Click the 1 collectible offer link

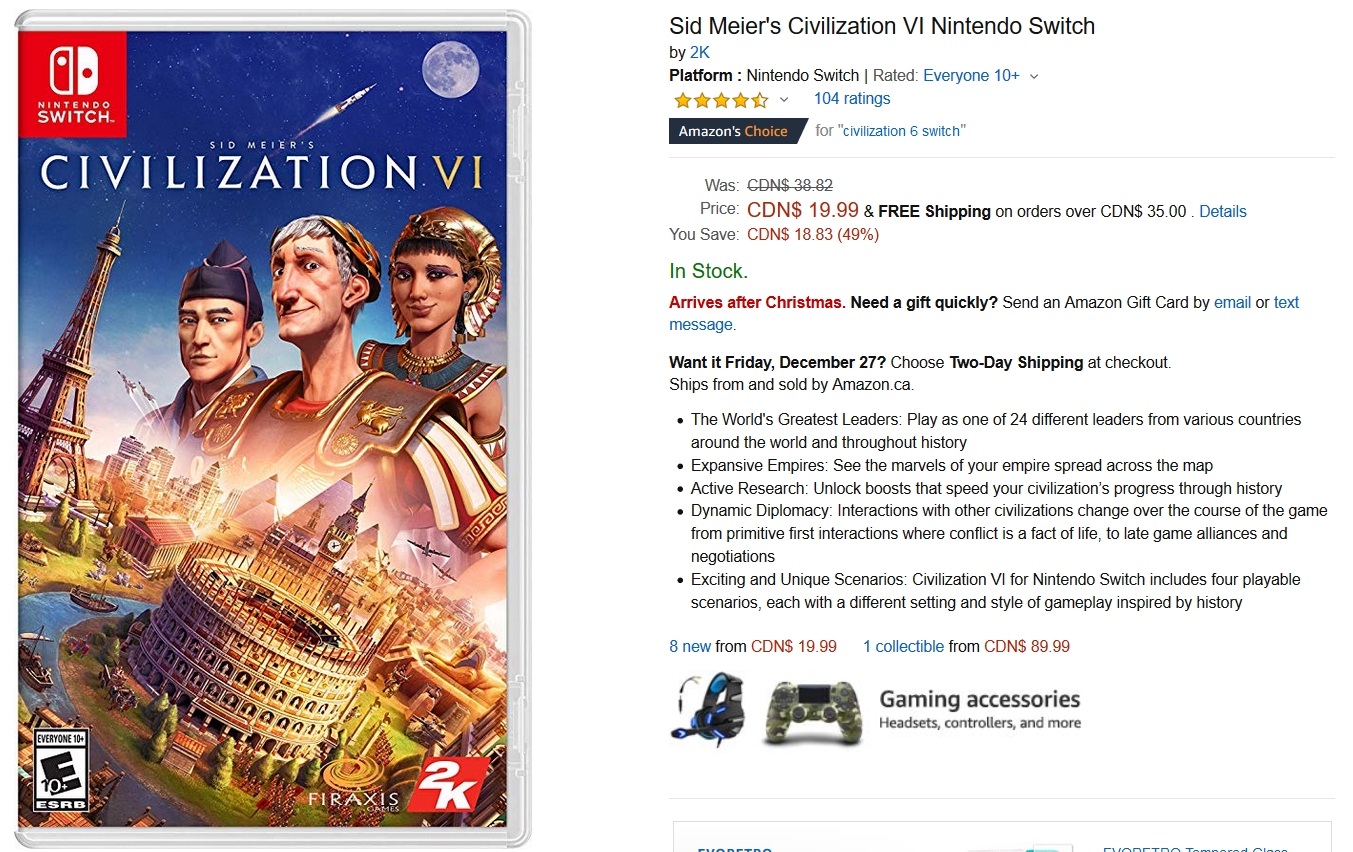(903, 646)
